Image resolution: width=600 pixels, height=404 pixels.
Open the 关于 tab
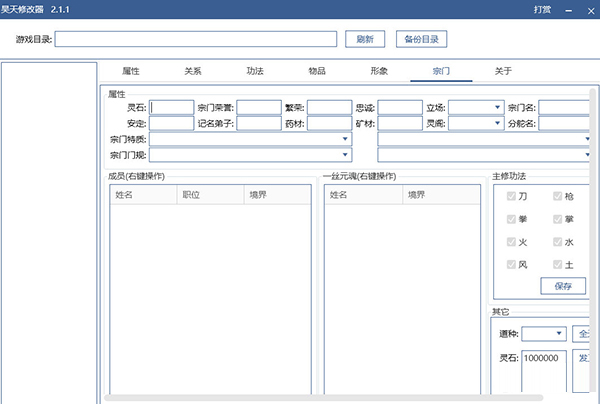pos(503,71)
